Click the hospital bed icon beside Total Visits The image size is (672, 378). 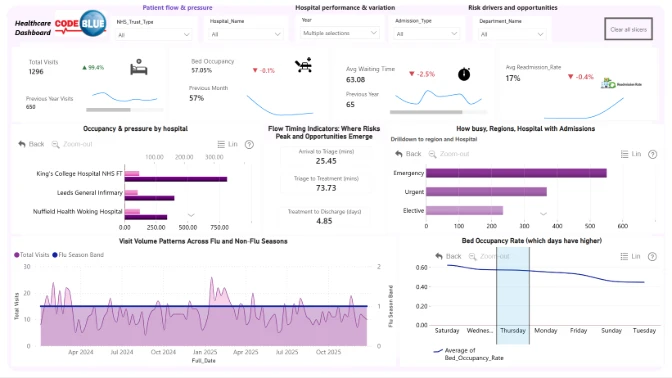[138, 67]
